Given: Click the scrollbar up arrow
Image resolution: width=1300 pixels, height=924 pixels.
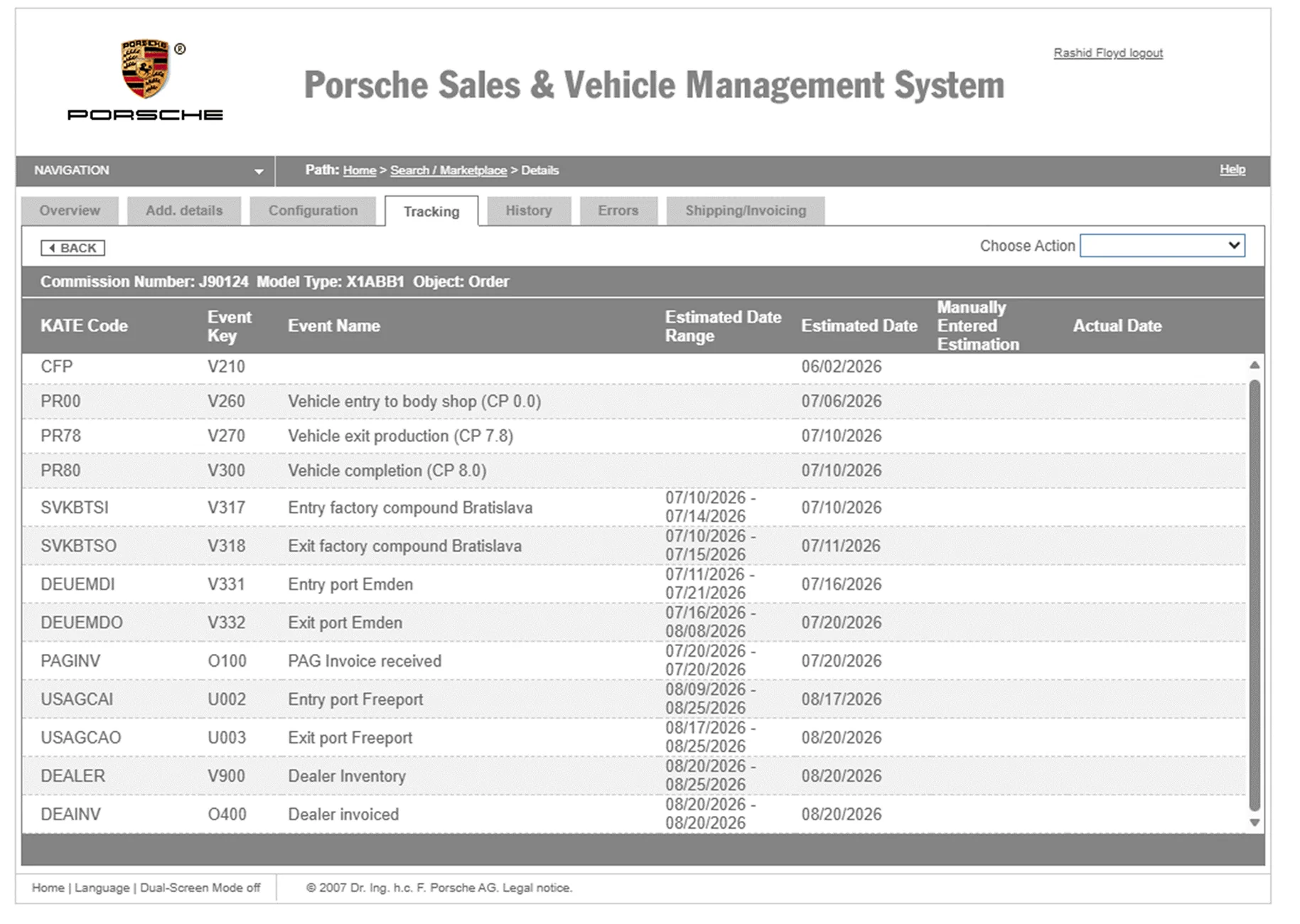Looking at the screenshot, I should (x=1255, y=365).
